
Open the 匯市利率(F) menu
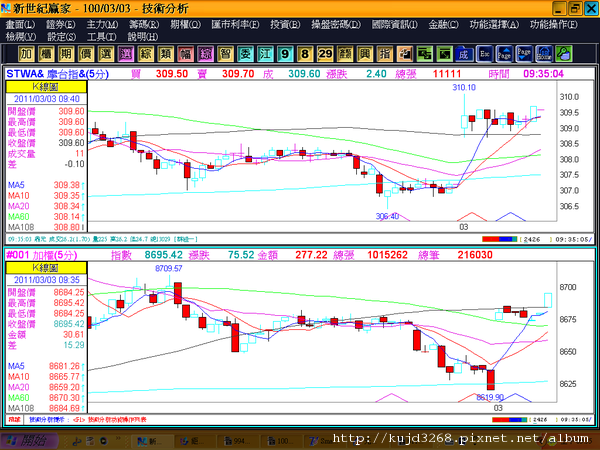(235, 24)
